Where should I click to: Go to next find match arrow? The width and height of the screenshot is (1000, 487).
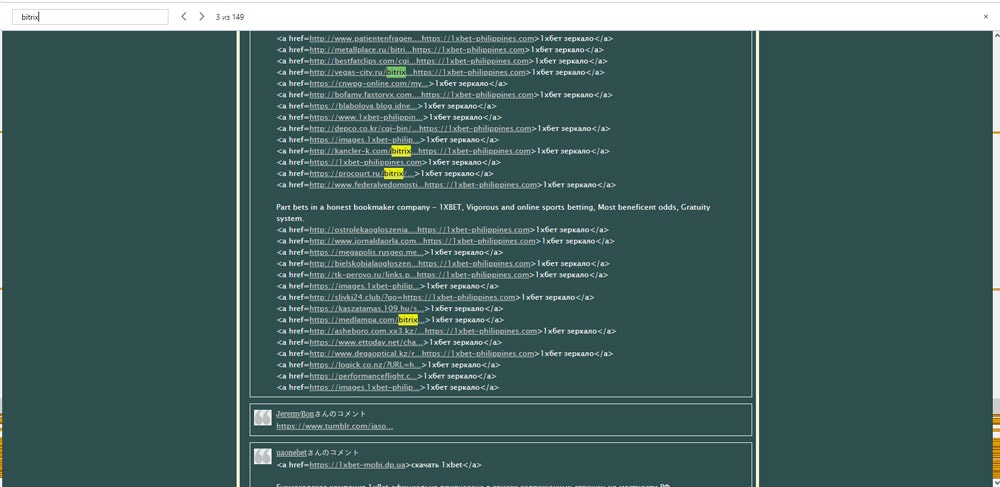(202, 17)
